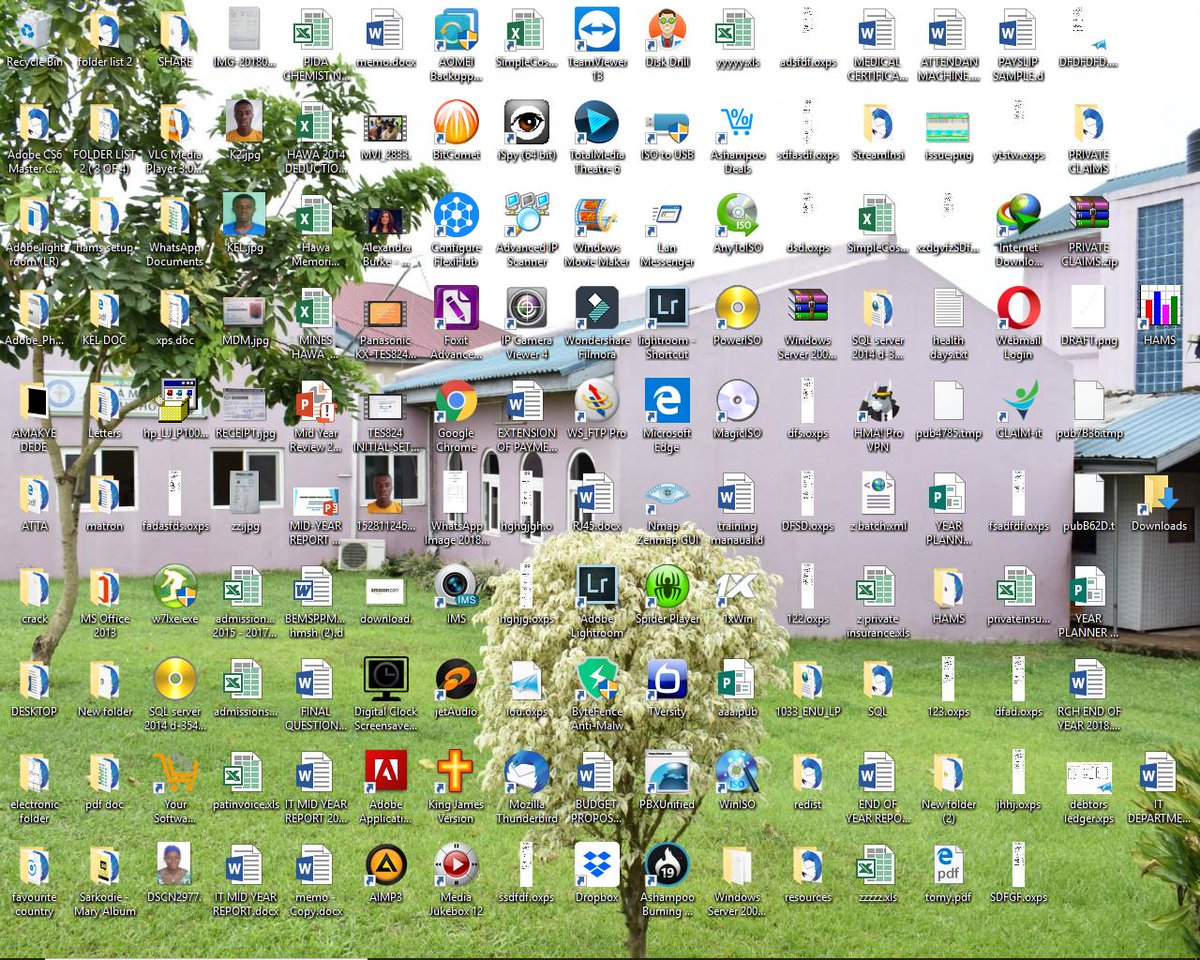1200x960 pixels.
Task: Launch MagicISO
Action: coord(737,401)
